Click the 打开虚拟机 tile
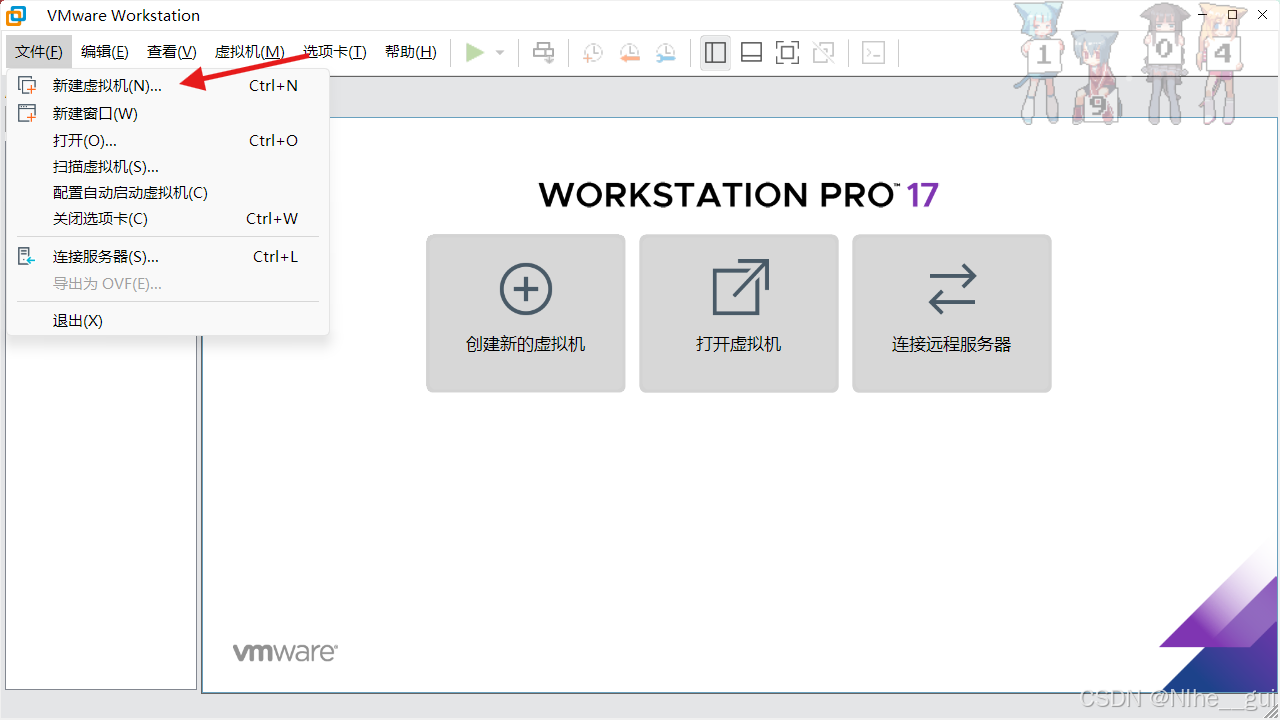This screenshot has width=1280, height=720. click(x=739, y=314)
